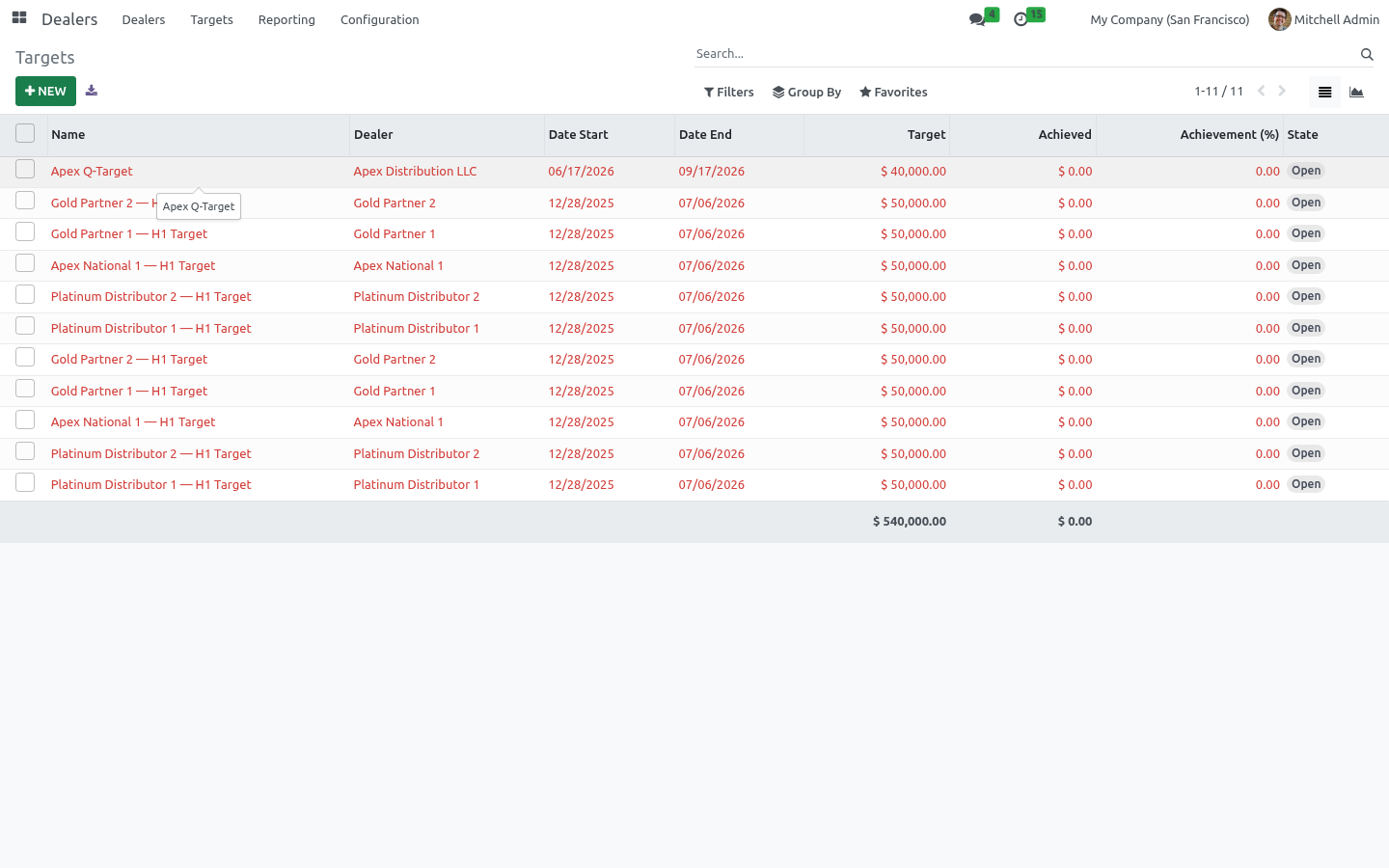This screenshot has height=868, width=1389.
Task: Click the 09/17/2026 end date cell
Action: (712, 172)
